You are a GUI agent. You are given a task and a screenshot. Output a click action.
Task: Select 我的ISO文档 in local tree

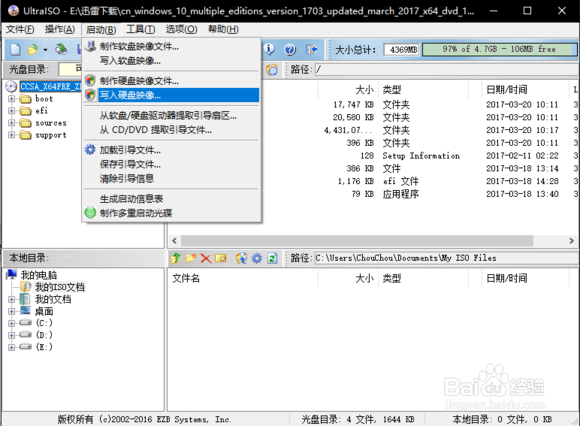60,287
